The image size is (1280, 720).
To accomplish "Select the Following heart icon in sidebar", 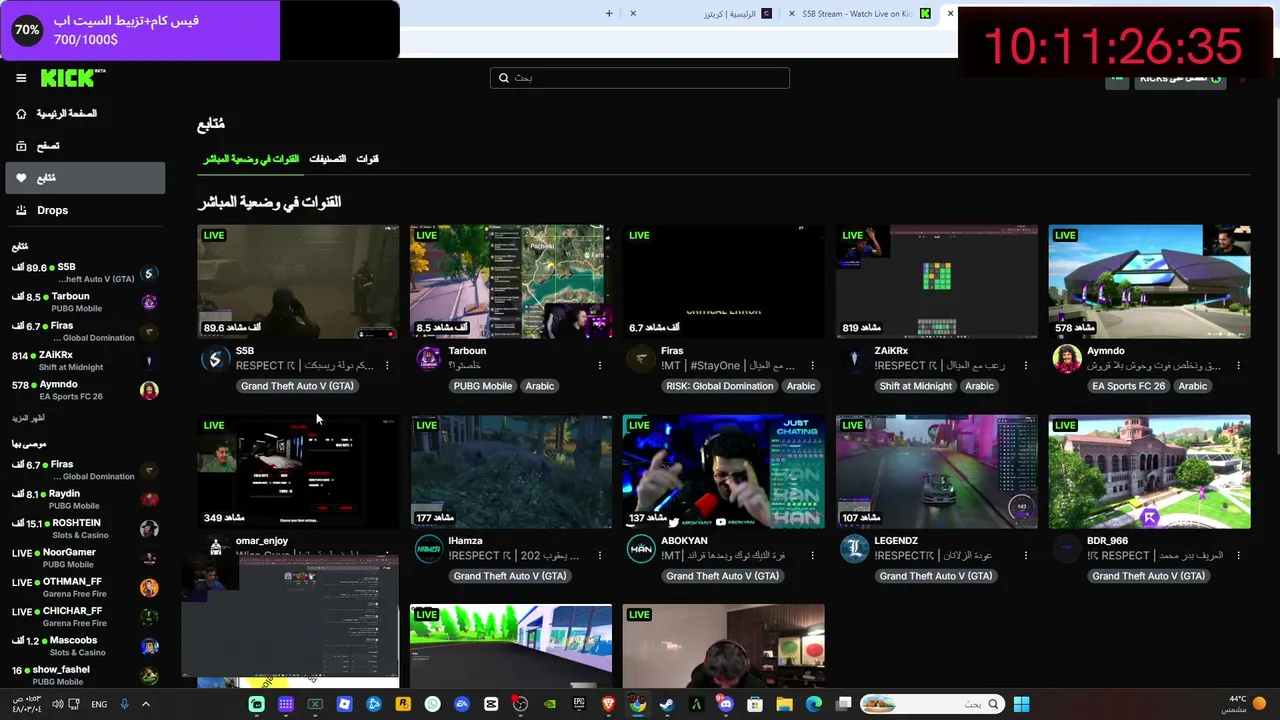I will coord(21,178).
